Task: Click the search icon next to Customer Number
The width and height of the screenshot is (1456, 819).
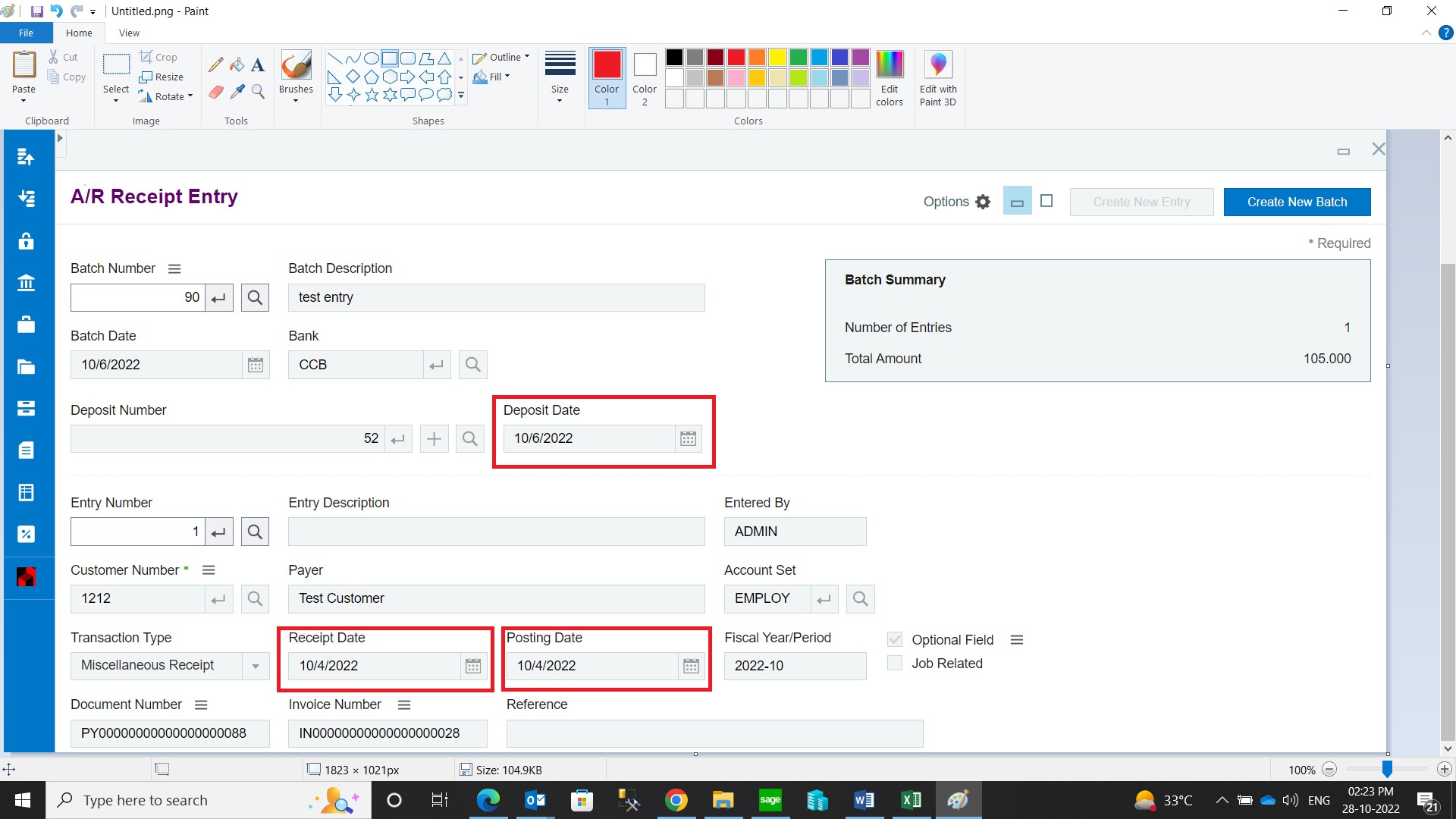Action: click(x=255, y=599)
